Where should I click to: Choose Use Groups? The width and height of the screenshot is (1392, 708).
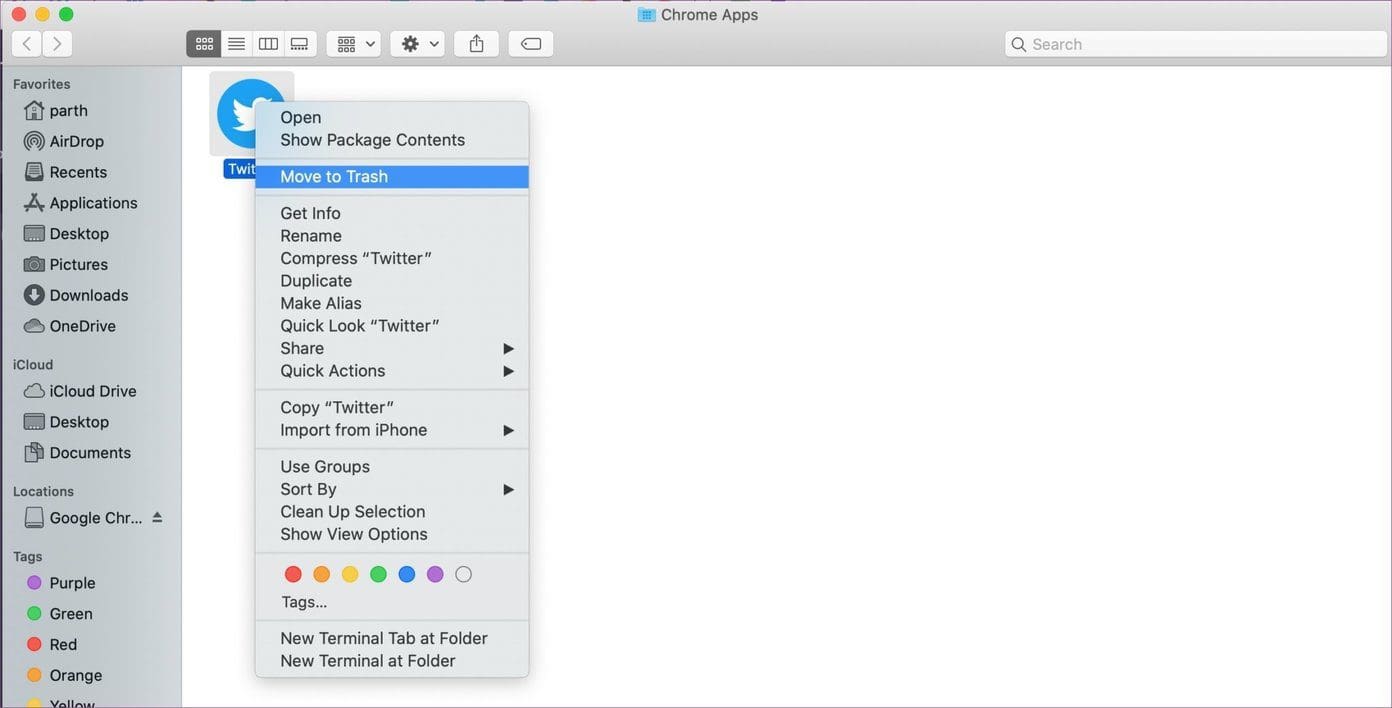(392, 467)
